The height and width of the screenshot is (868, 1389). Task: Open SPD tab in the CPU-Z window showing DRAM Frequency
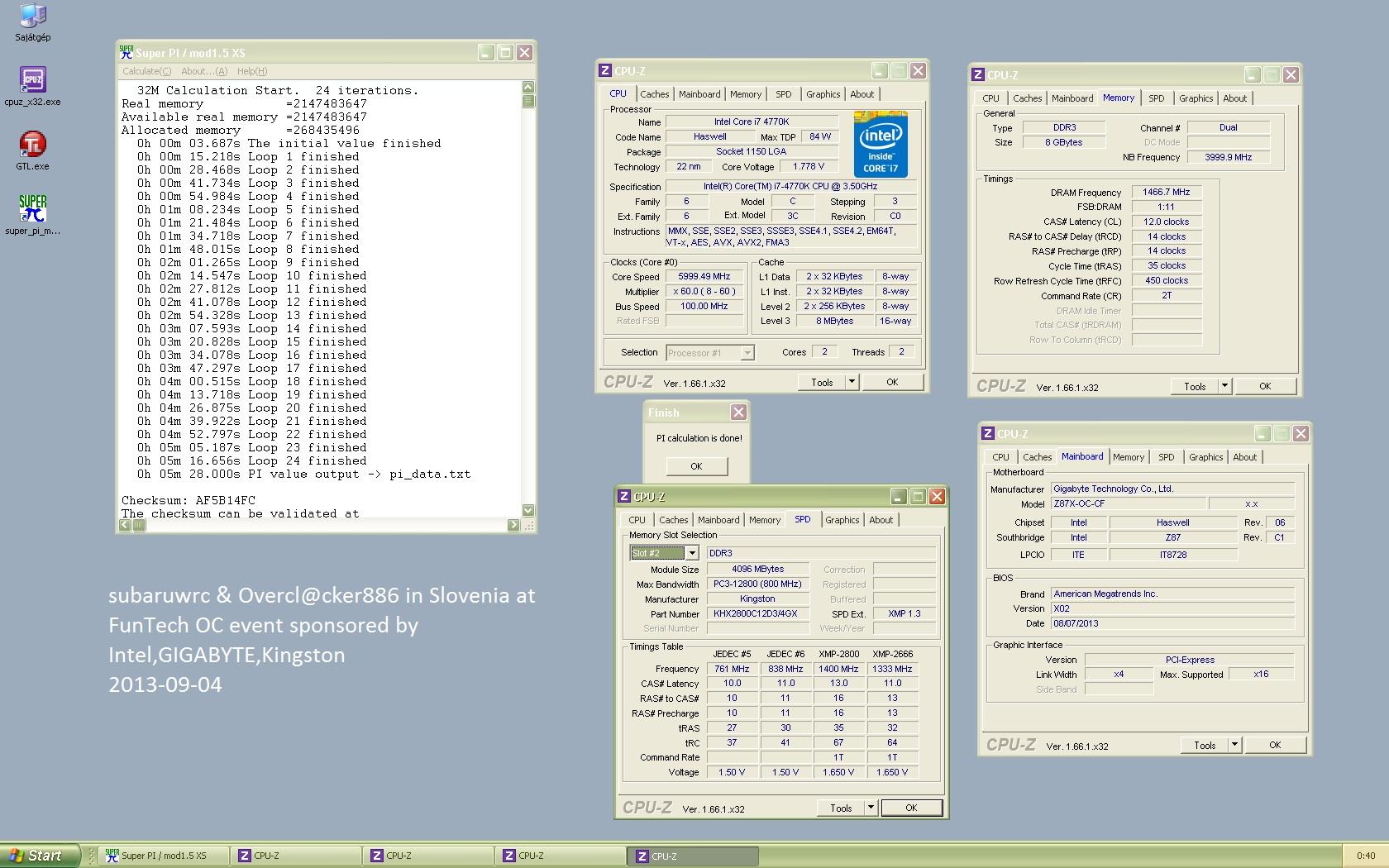tap(1157, 98)
